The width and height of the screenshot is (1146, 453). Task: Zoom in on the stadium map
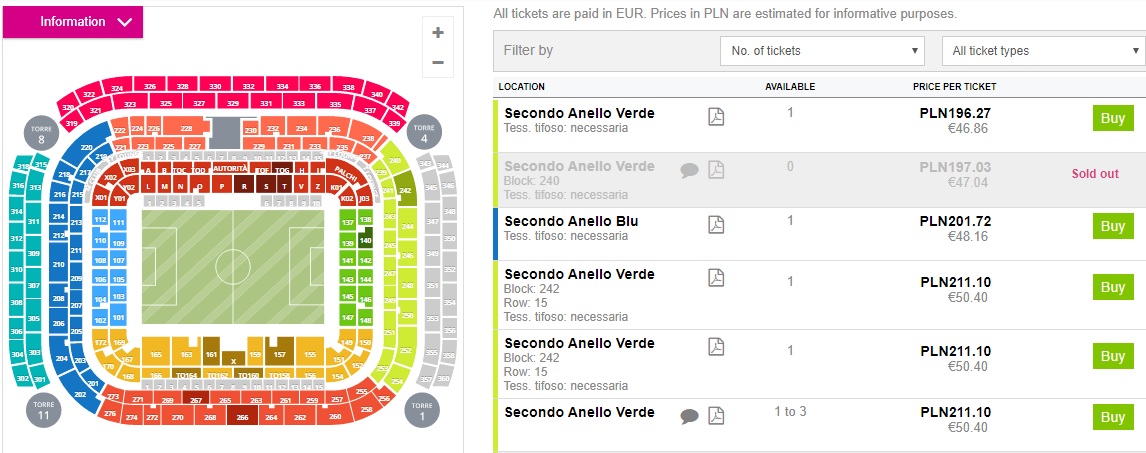(x=437, y=33)
